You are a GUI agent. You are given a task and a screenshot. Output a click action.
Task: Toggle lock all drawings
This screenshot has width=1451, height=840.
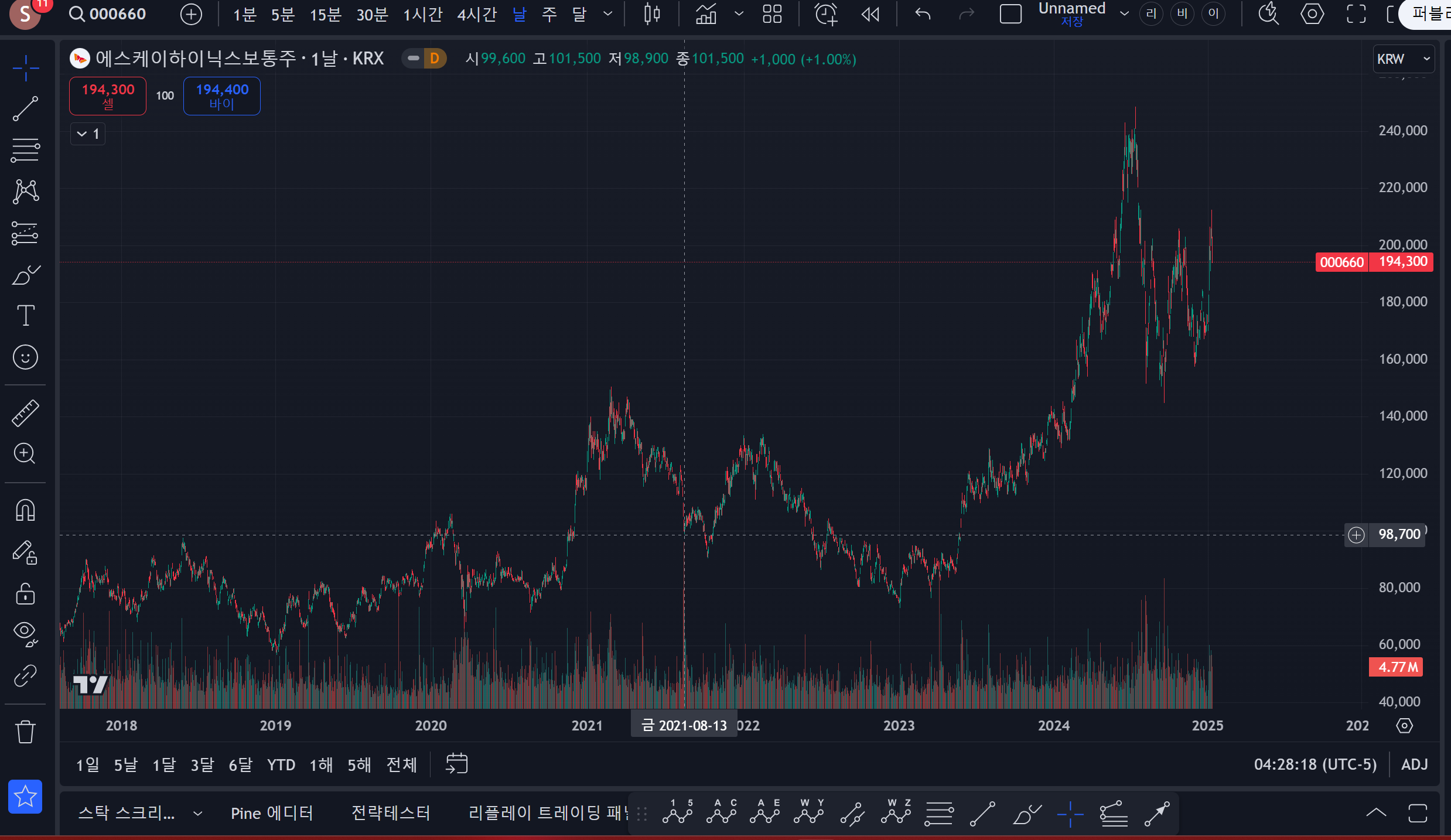tap(26, 593)
